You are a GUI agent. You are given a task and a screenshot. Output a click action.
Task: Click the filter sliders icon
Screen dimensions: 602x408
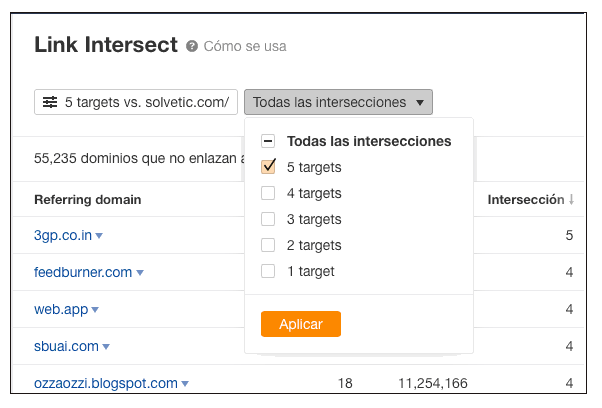pyautogui.click(x=49, y=102)
